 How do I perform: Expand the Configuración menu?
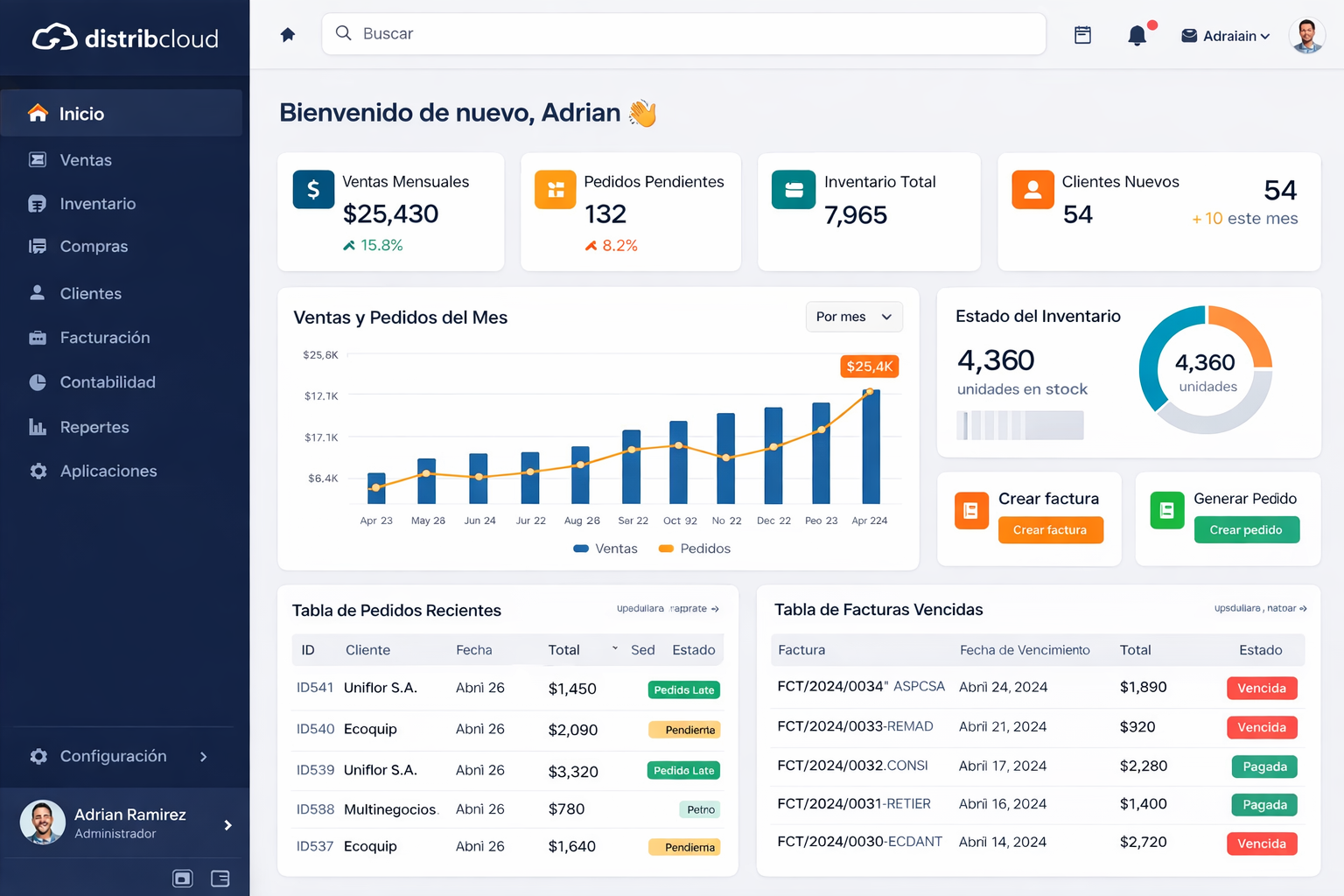tap(112, 756)
